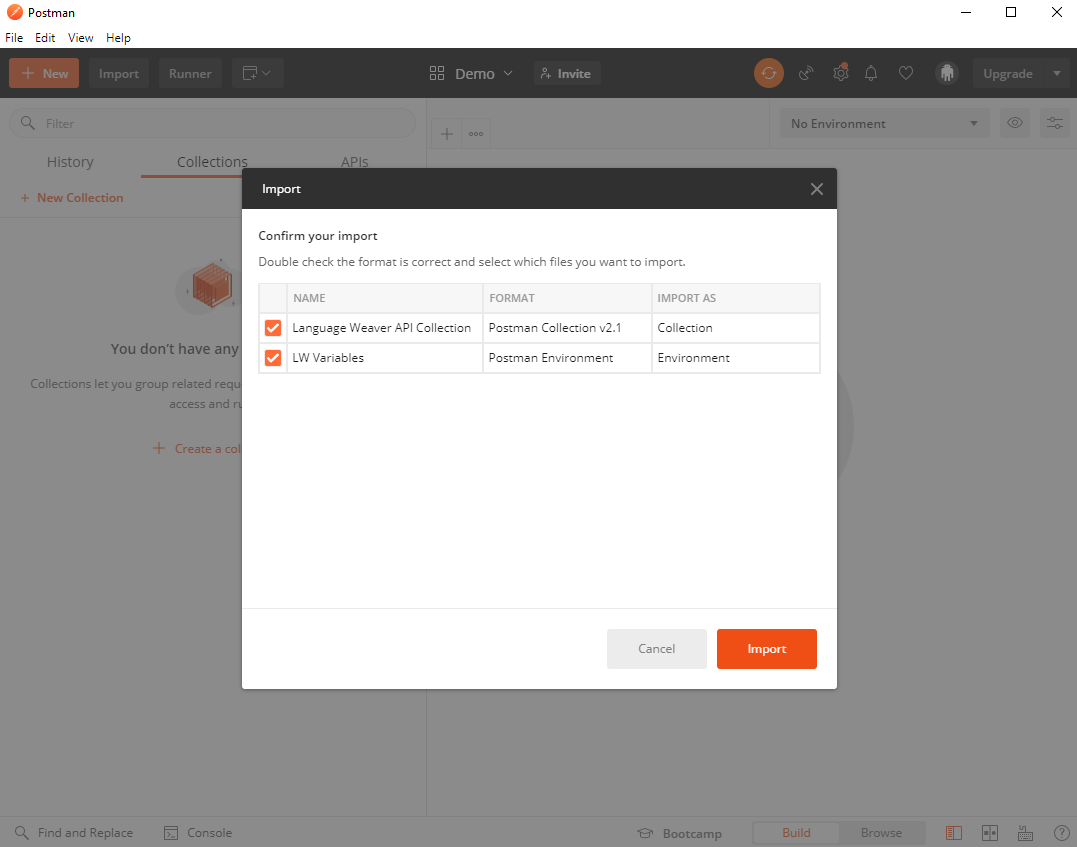Open the settings gear icon
Viewport: 1077px width, 847px height.
click(841, 73)
